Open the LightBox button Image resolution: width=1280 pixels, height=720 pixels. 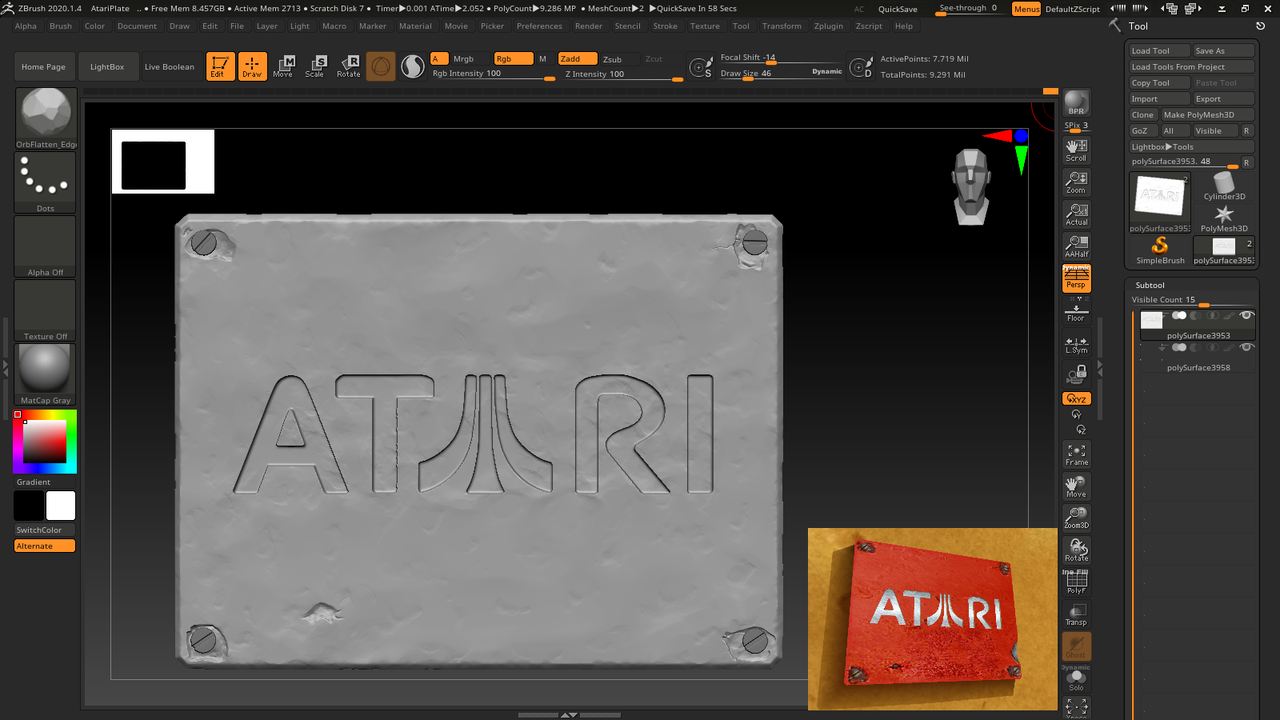(107, 67)
